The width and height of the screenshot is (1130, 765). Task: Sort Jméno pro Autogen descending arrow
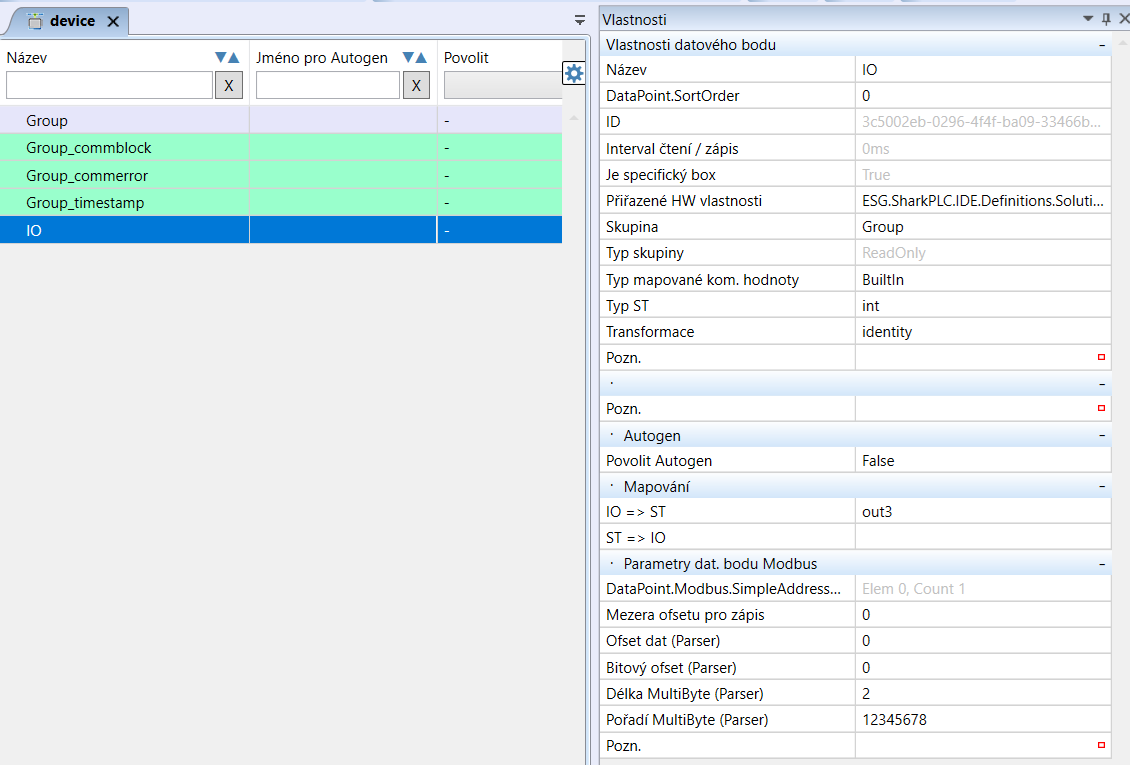pyautogui.click(x=408, y=58)
